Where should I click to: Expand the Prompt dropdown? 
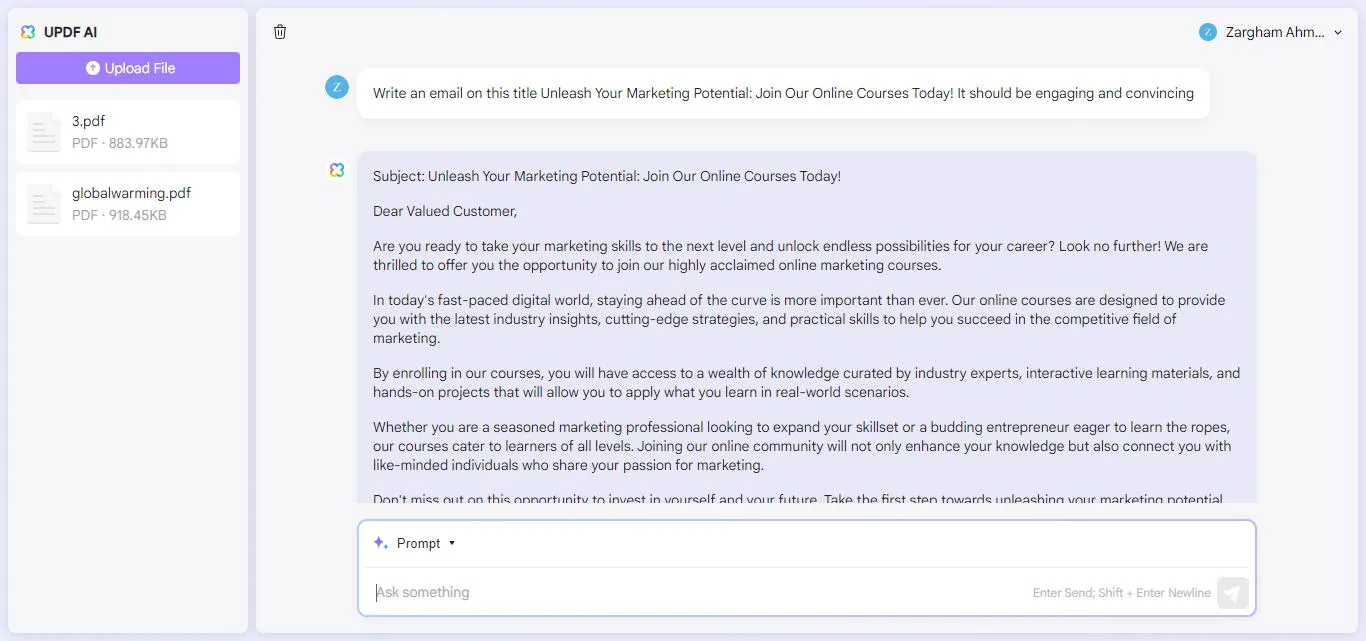[x=451, y=543]
